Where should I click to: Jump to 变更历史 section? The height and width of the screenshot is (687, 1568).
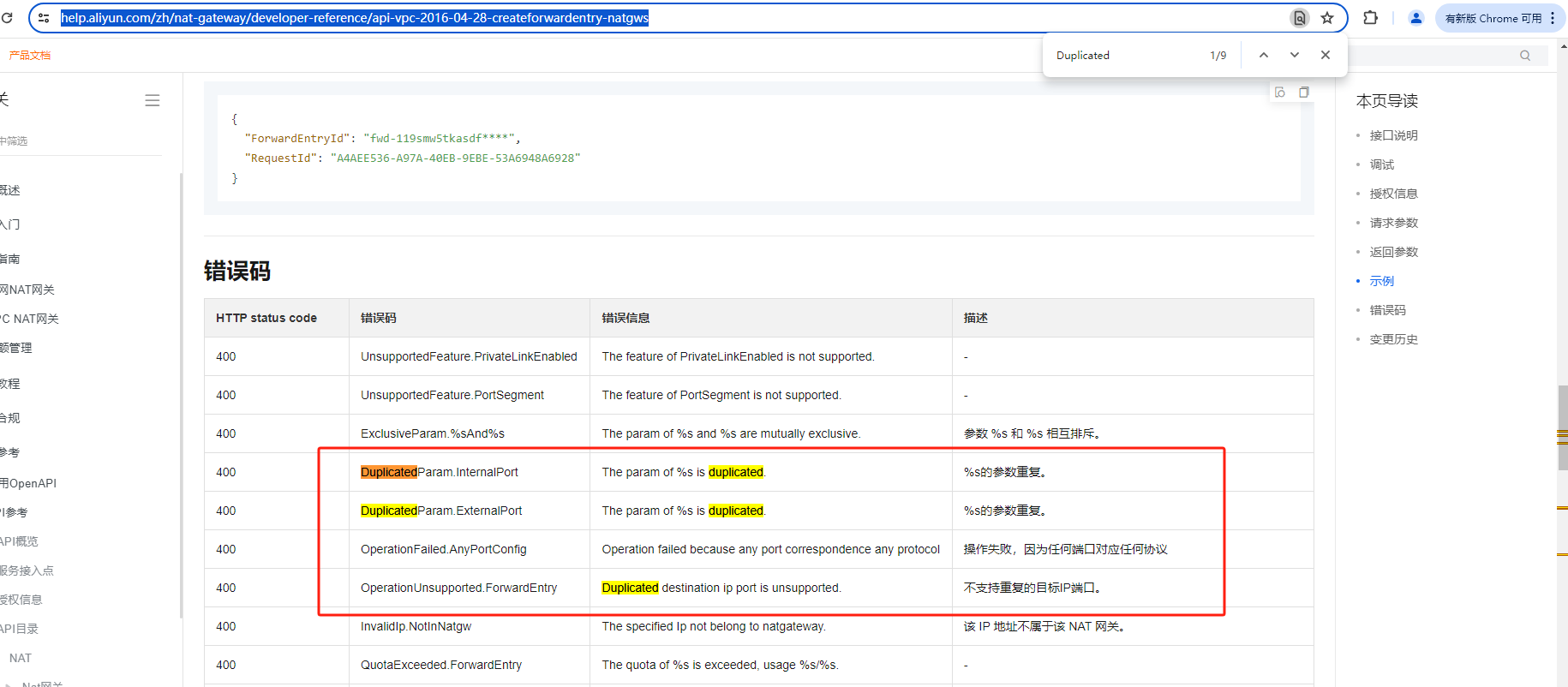point(1393,339)
